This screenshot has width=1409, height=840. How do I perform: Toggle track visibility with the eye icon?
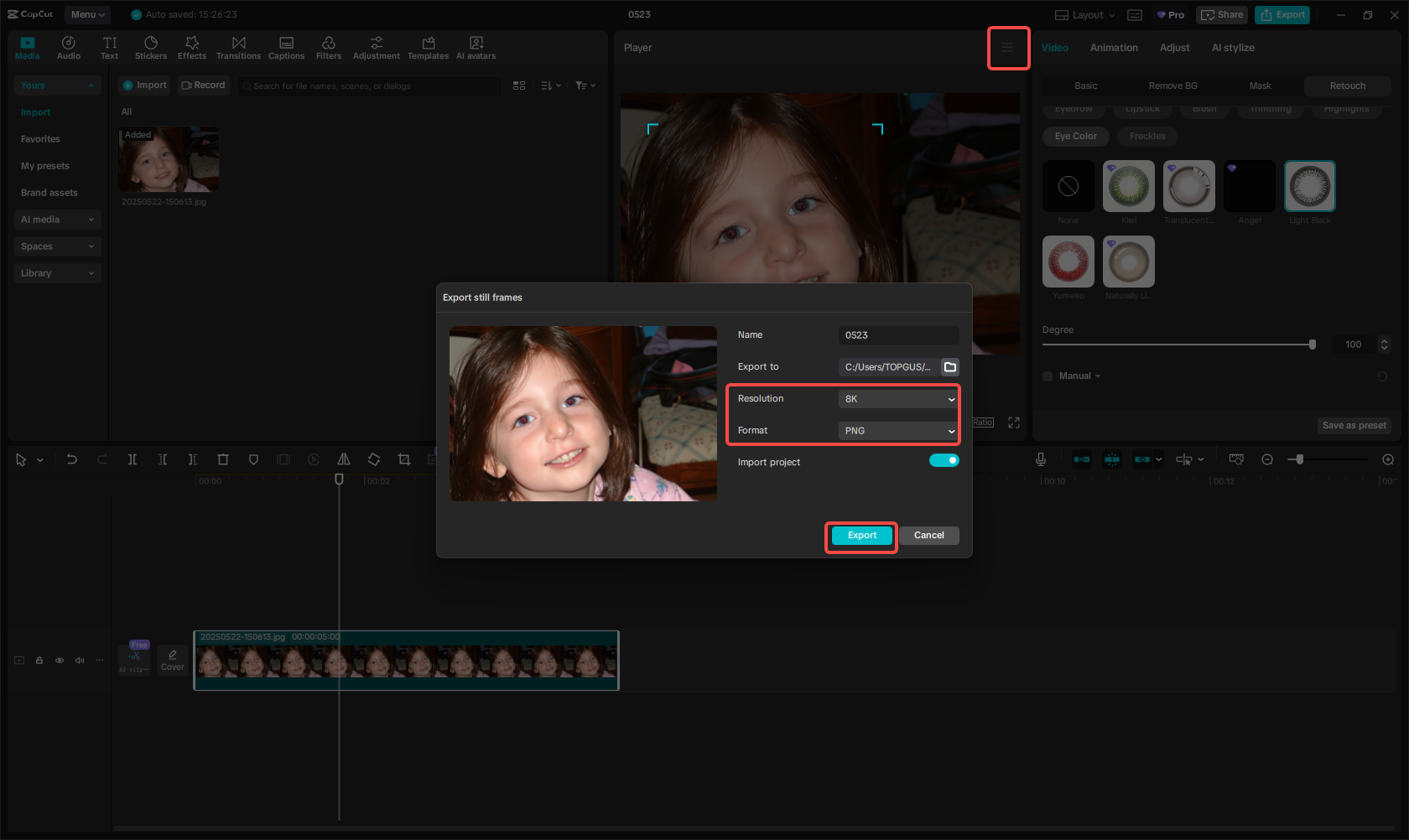tap(59, 660)
